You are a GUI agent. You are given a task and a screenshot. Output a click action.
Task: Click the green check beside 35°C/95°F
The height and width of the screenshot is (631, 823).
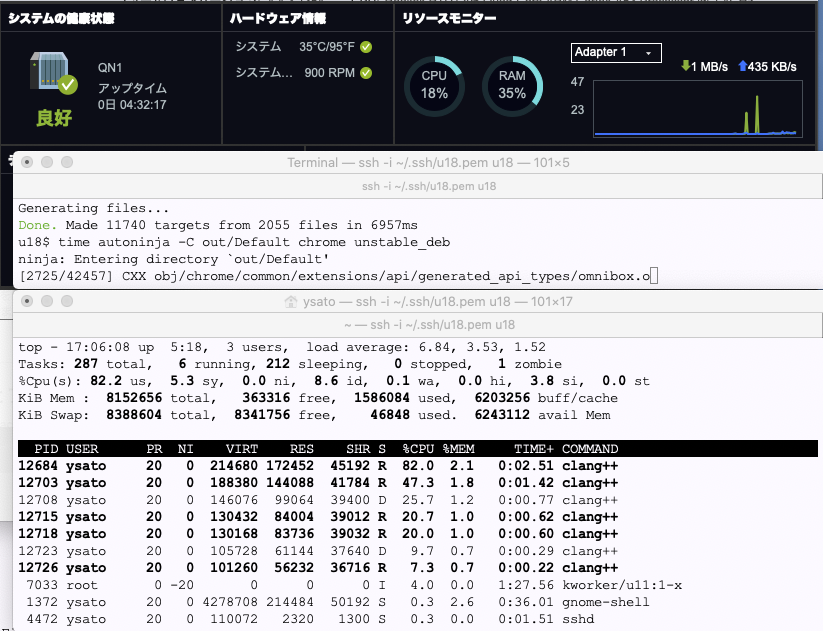366,47
